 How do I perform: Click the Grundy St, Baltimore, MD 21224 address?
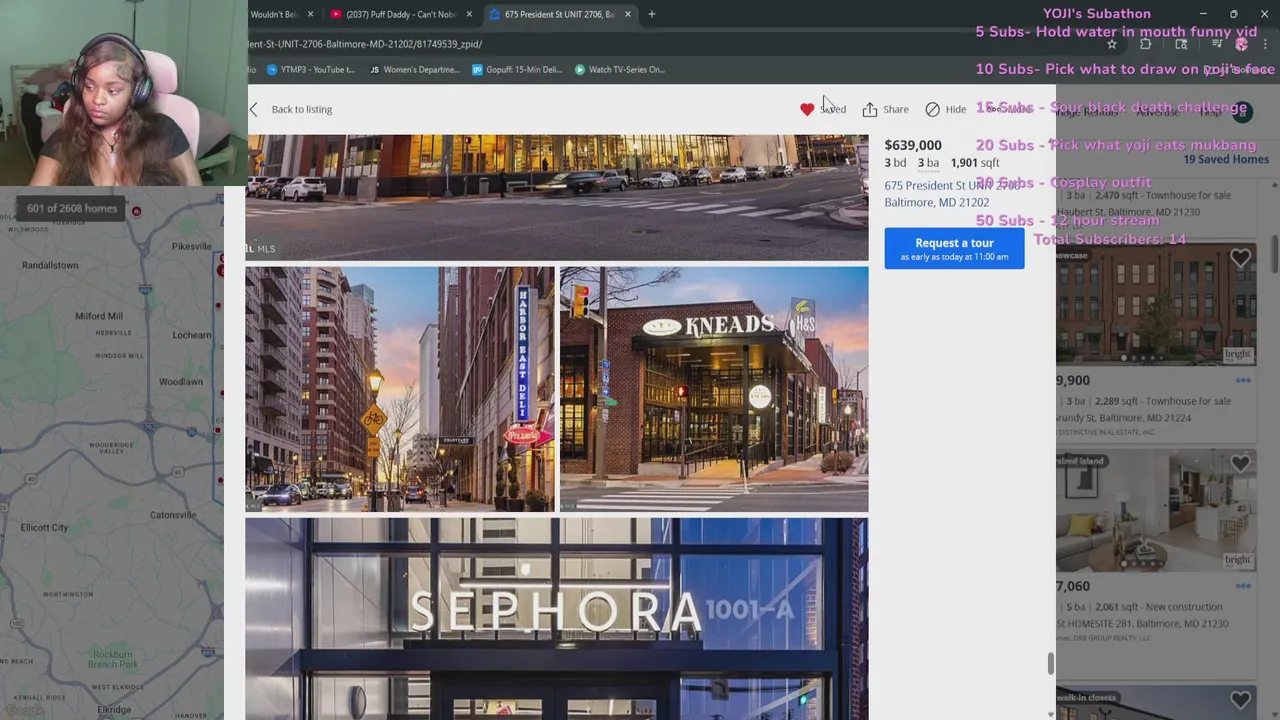(1123, 418)
